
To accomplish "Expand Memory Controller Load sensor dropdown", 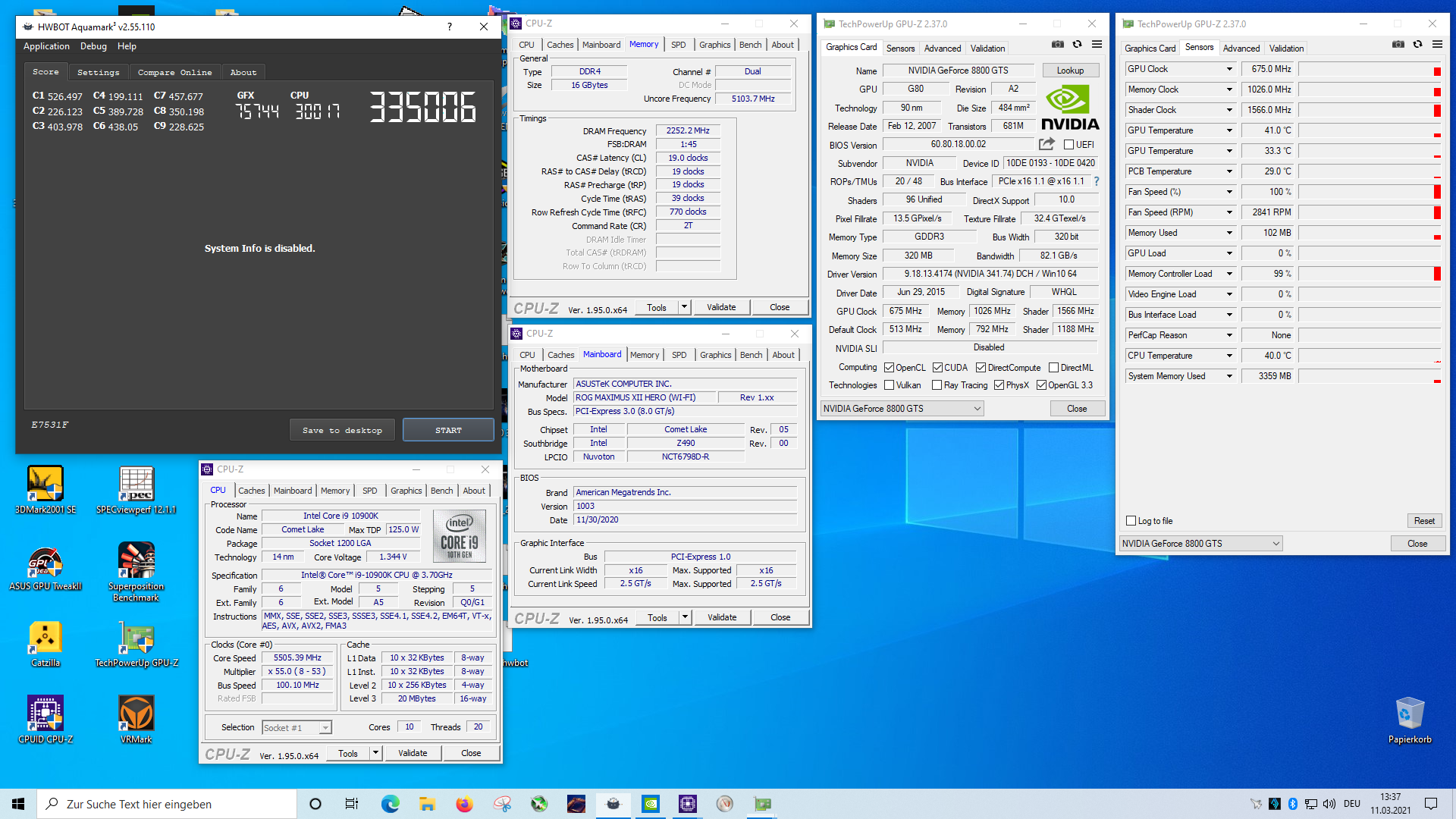I will pos(1229,274).
